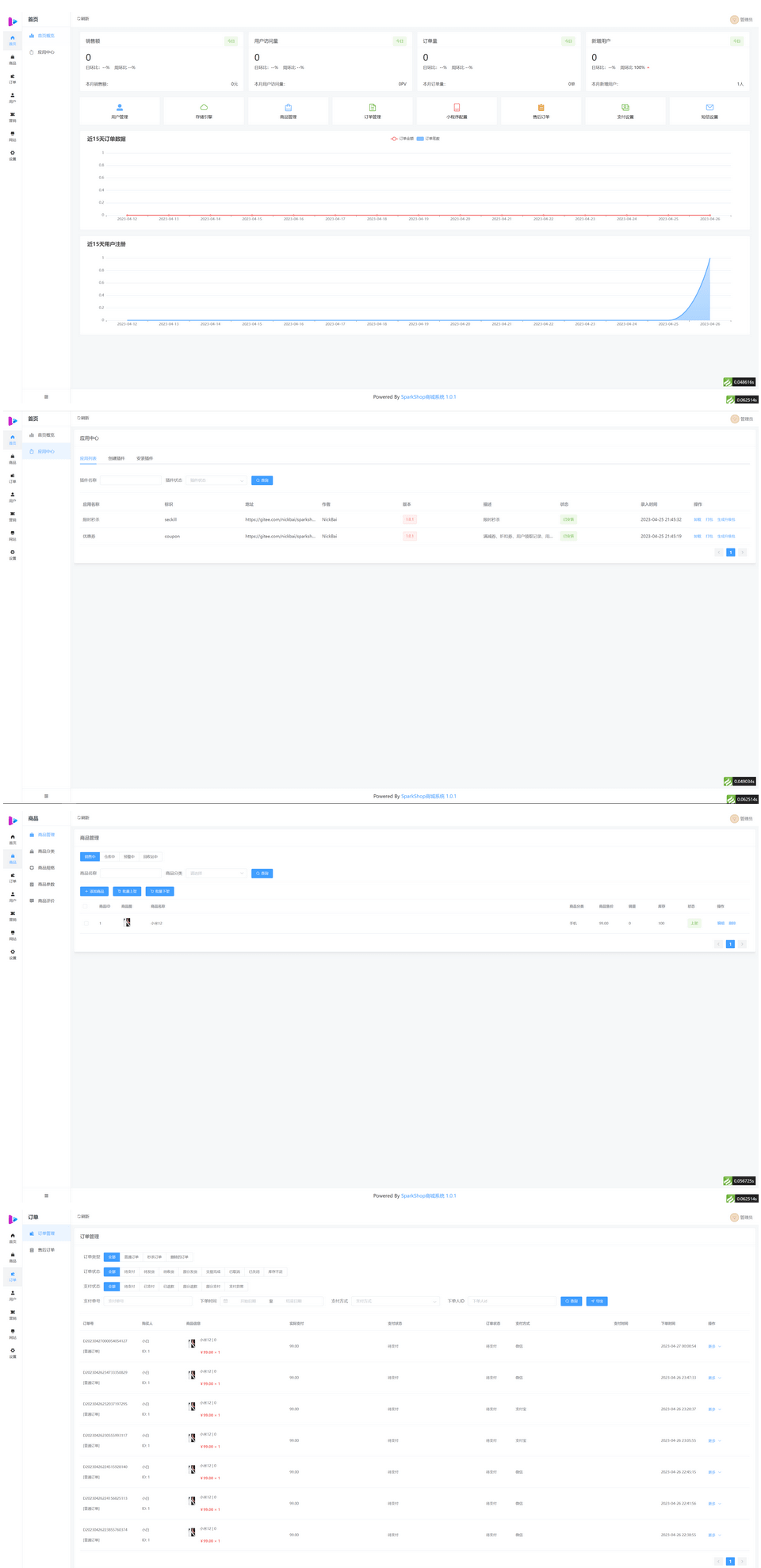Open the 小程序配置 shortcut icon
The image size is (761, 1568).
[x=457, y=107]
